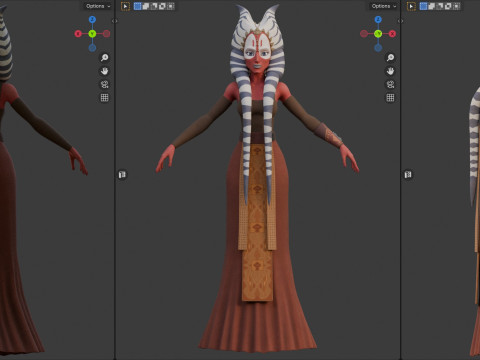Enable Invert Selection mode in right viewport
Image resolution: width=480 pixels, height=360 pixels.
[448, 6]
